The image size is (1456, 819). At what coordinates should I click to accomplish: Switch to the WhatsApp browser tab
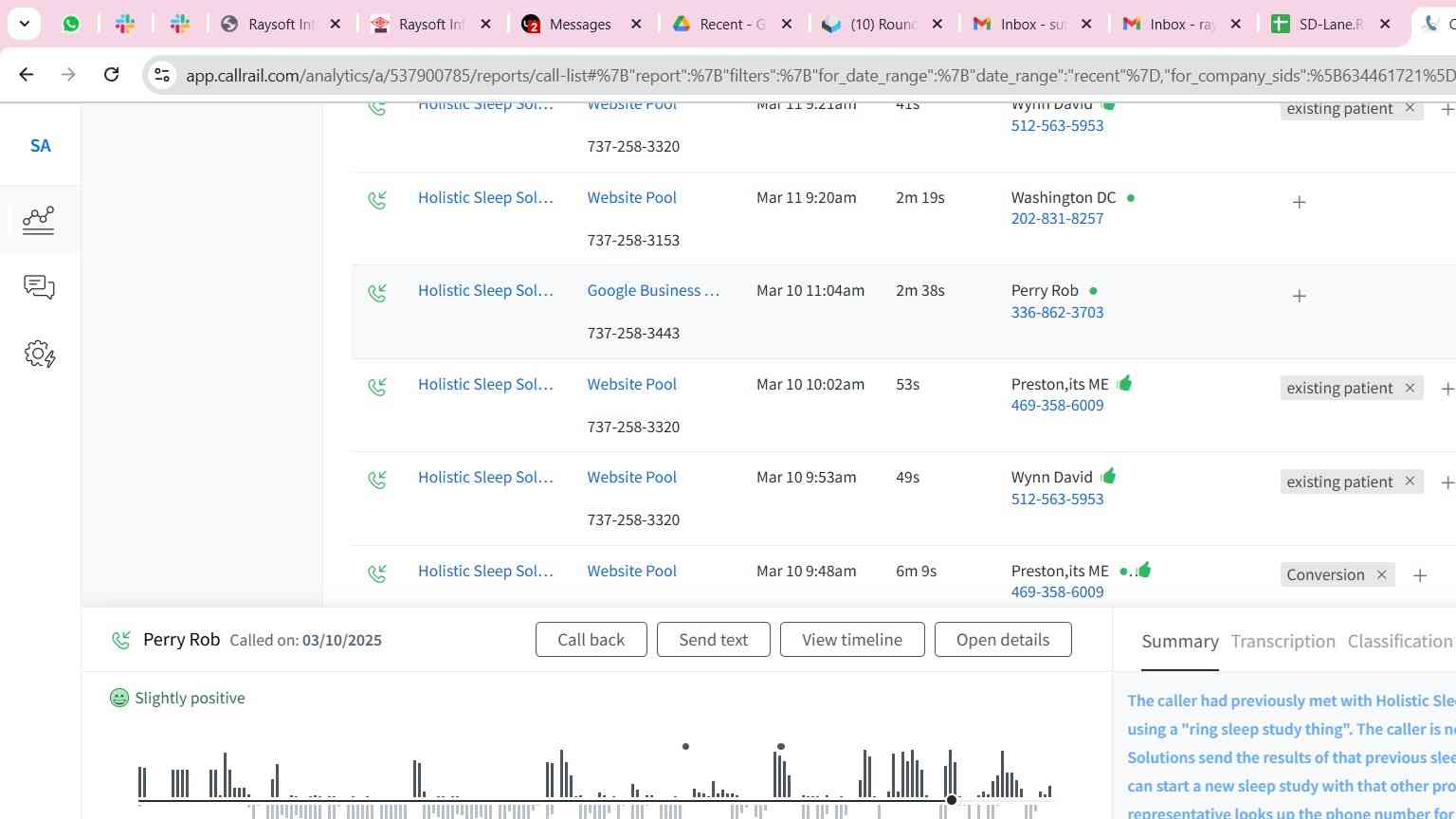pos(71,24)
